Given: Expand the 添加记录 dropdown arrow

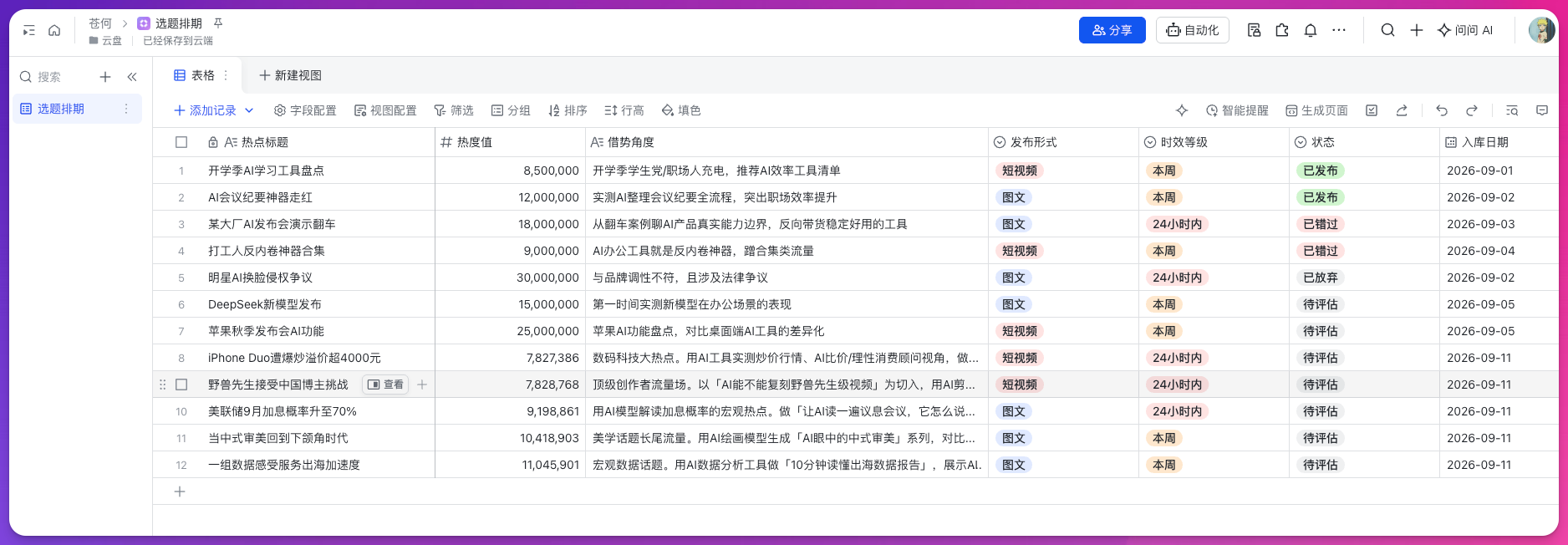Looking at the screenshot, I should pos(249,110).
